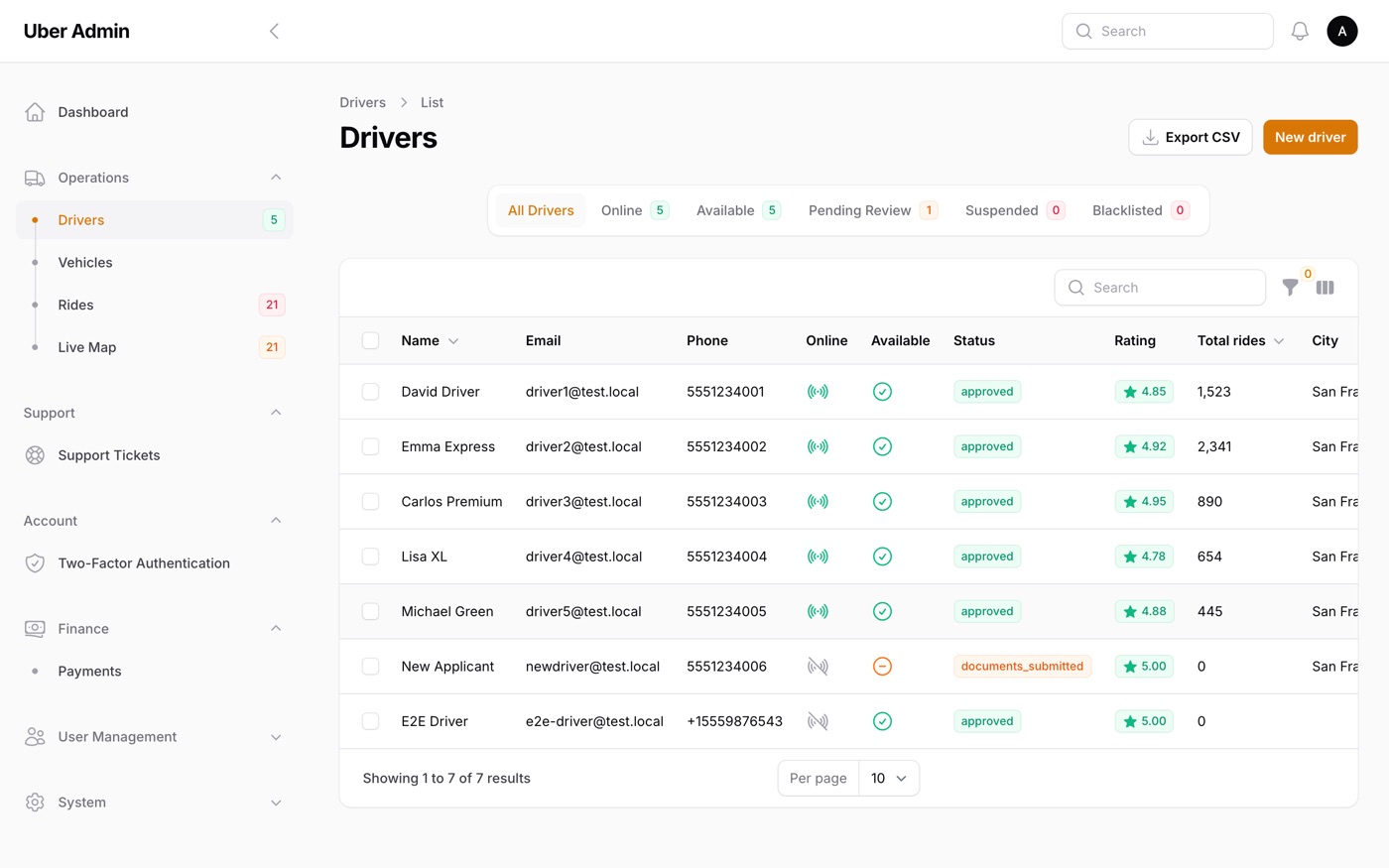The height and width of the screenshot is (868, 1389).
Task: Click E2E Driver's available check icon
Action: [x=882, y=721]
